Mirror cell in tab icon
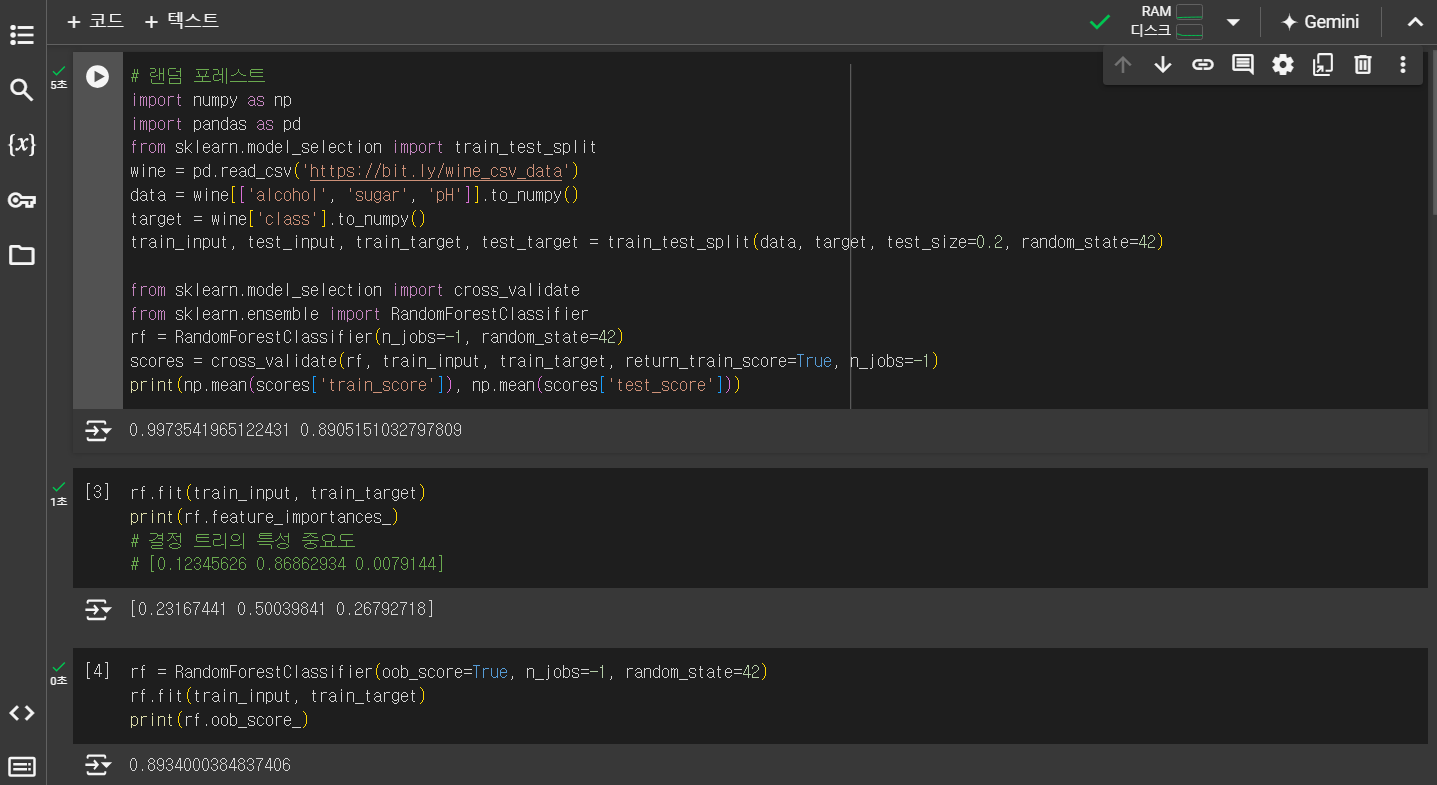This screenshot has width=1437, height=785. coord(1323,65)
